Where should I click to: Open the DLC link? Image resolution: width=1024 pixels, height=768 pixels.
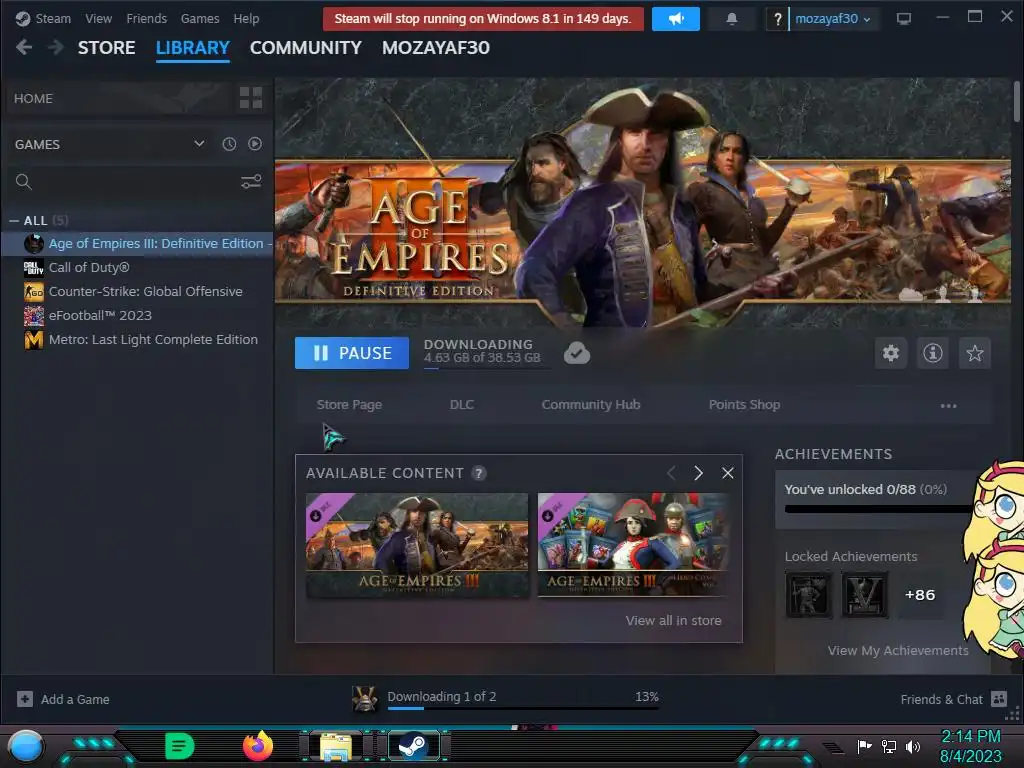[462, 405]
